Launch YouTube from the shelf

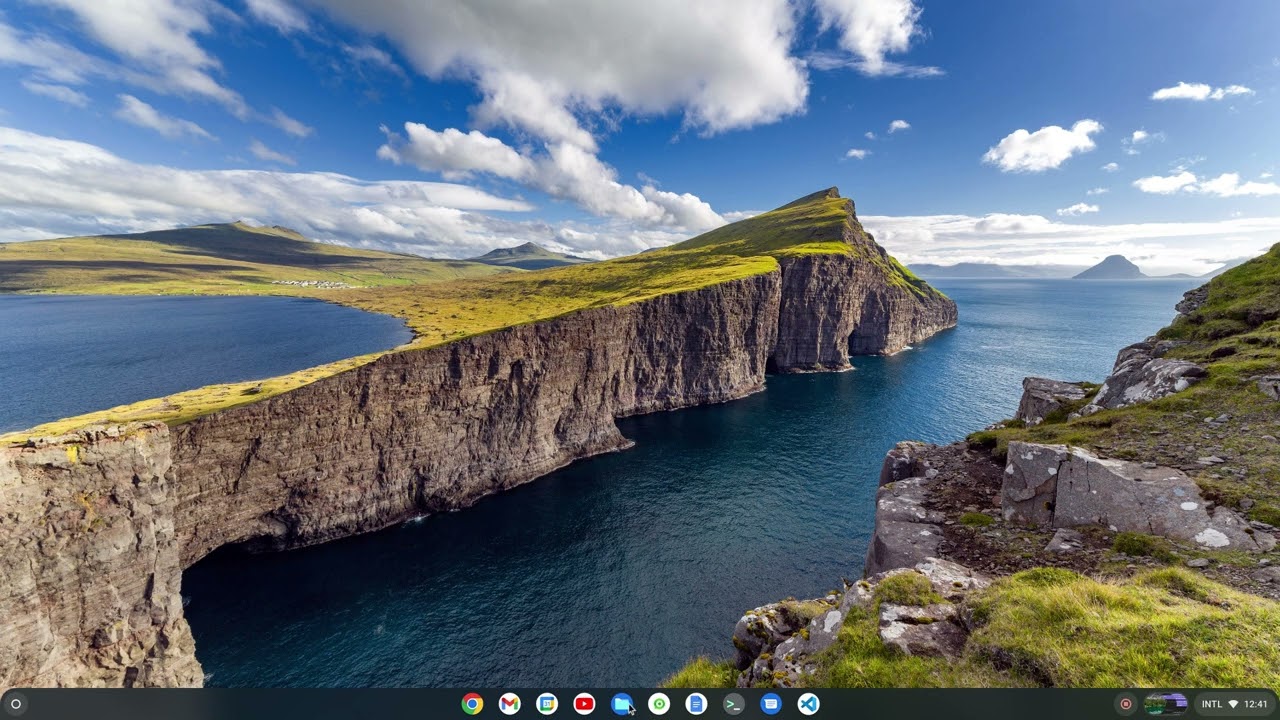(x=584, y=704)
